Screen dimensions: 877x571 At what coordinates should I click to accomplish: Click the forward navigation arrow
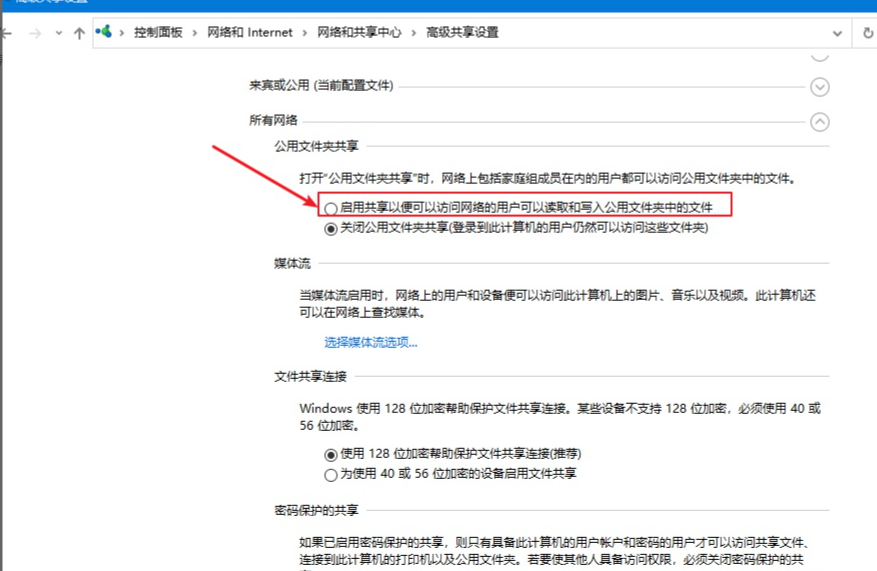click(35, 33)
